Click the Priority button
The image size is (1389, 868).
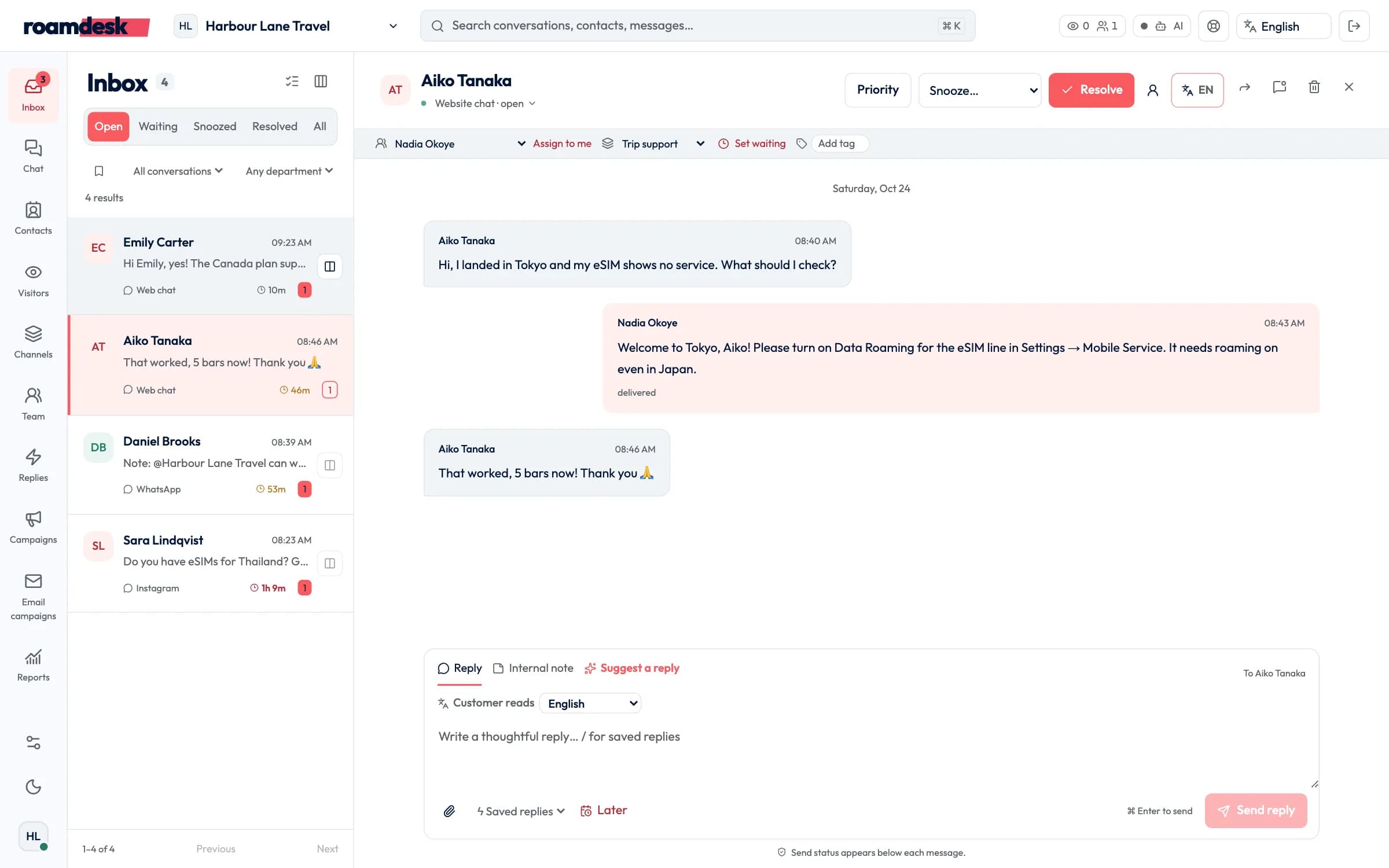tap(878, 90)
